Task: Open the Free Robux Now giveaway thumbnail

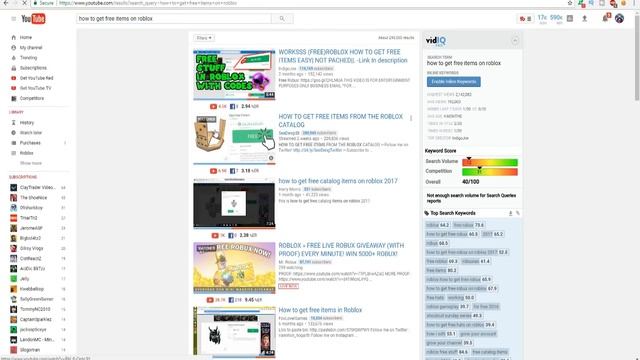Action: (x=234, y=268)
